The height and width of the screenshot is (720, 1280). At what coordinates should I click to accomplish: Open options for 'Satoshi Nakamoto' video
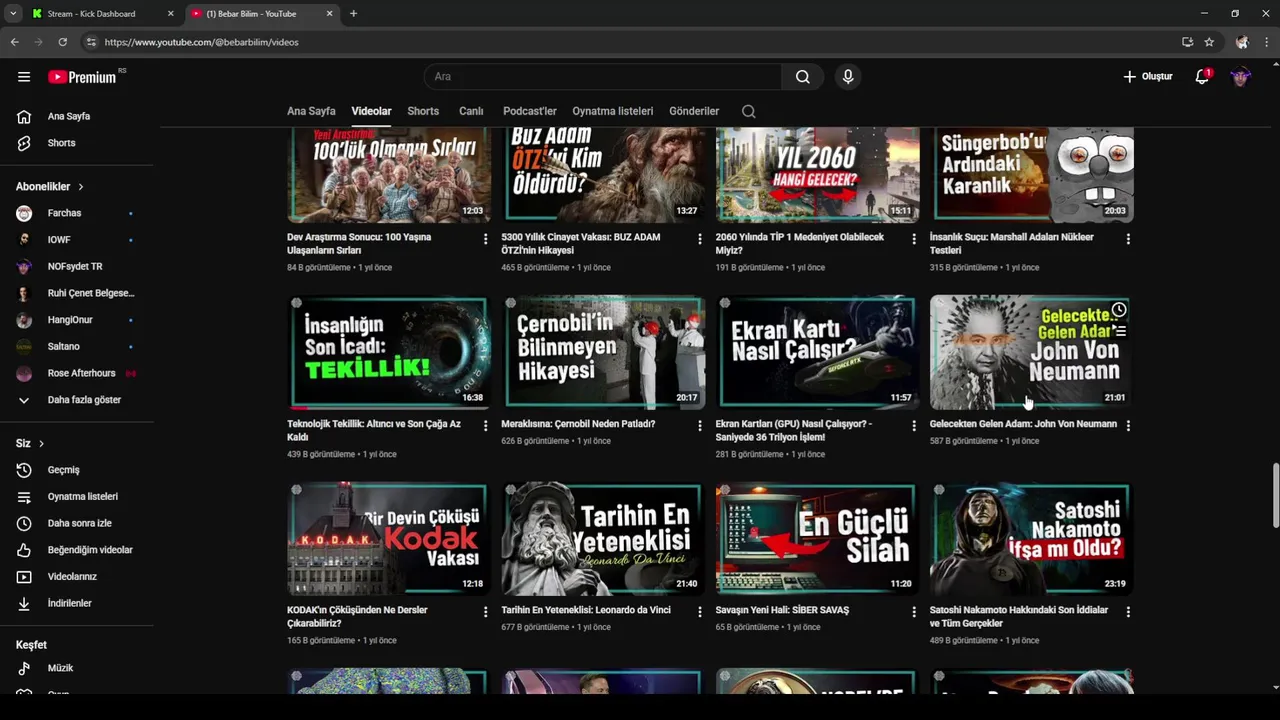tap(1128, 612)
